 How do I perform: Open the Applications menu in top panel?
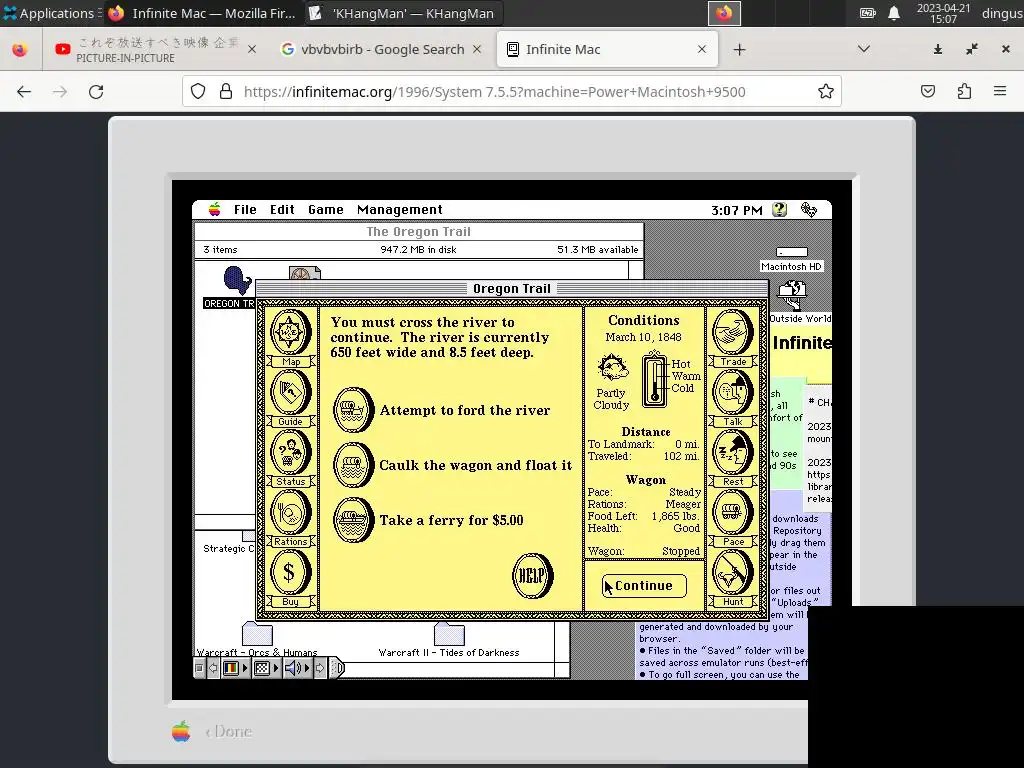tap(50, 13)
